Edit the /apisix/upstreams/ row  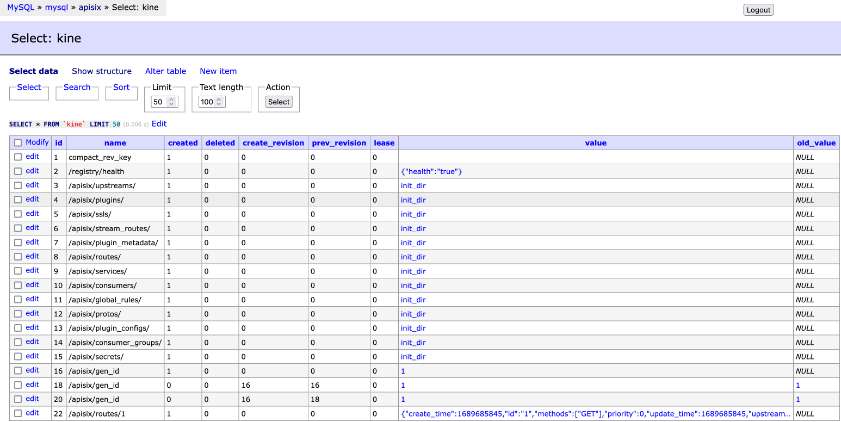coord(32,186)
